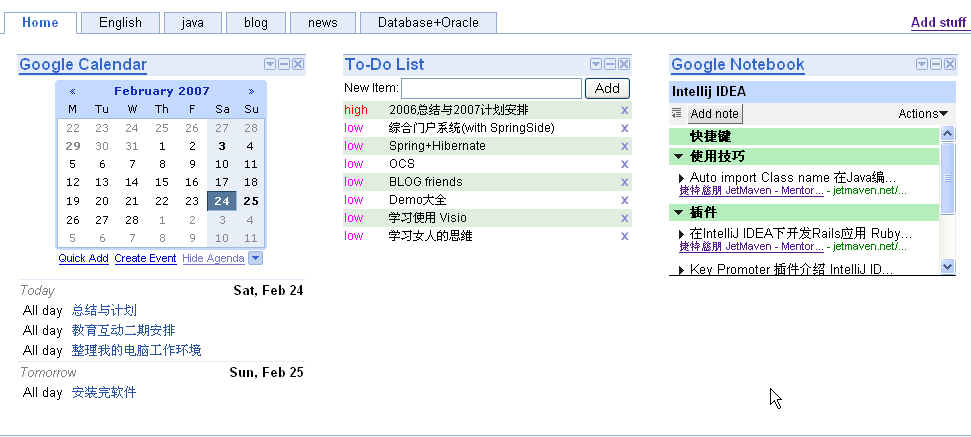The image size is (971, 437).
Task: Click notebook scrollbar down arrow
Action: point(947,266)
